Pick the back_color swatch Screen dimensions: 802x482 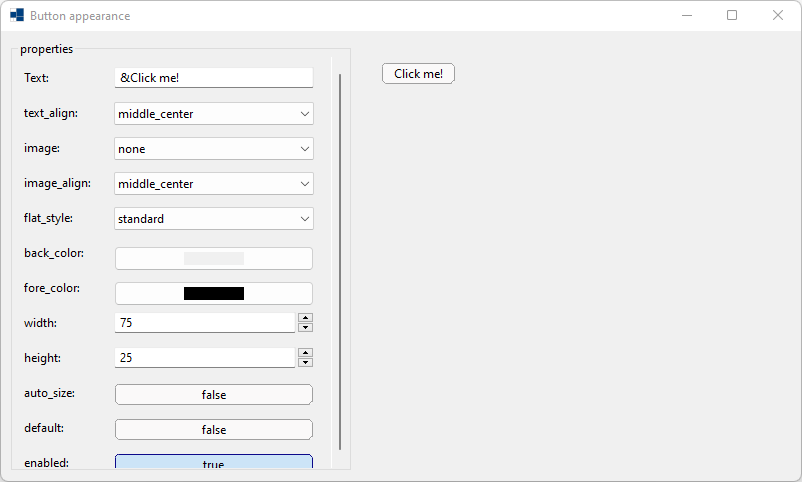[214, 258]
